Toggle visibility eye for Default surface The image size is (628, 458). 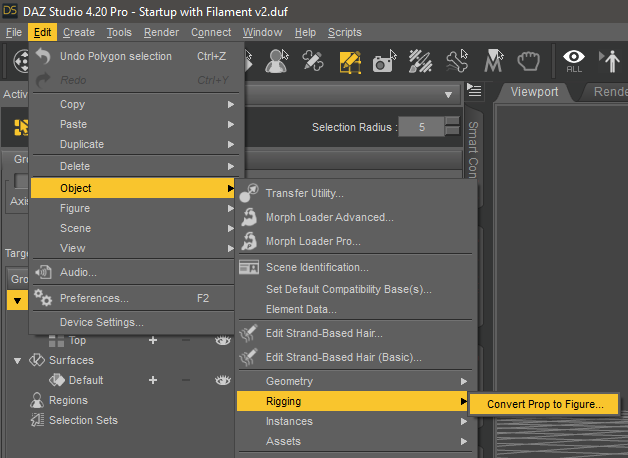[223, 380]
